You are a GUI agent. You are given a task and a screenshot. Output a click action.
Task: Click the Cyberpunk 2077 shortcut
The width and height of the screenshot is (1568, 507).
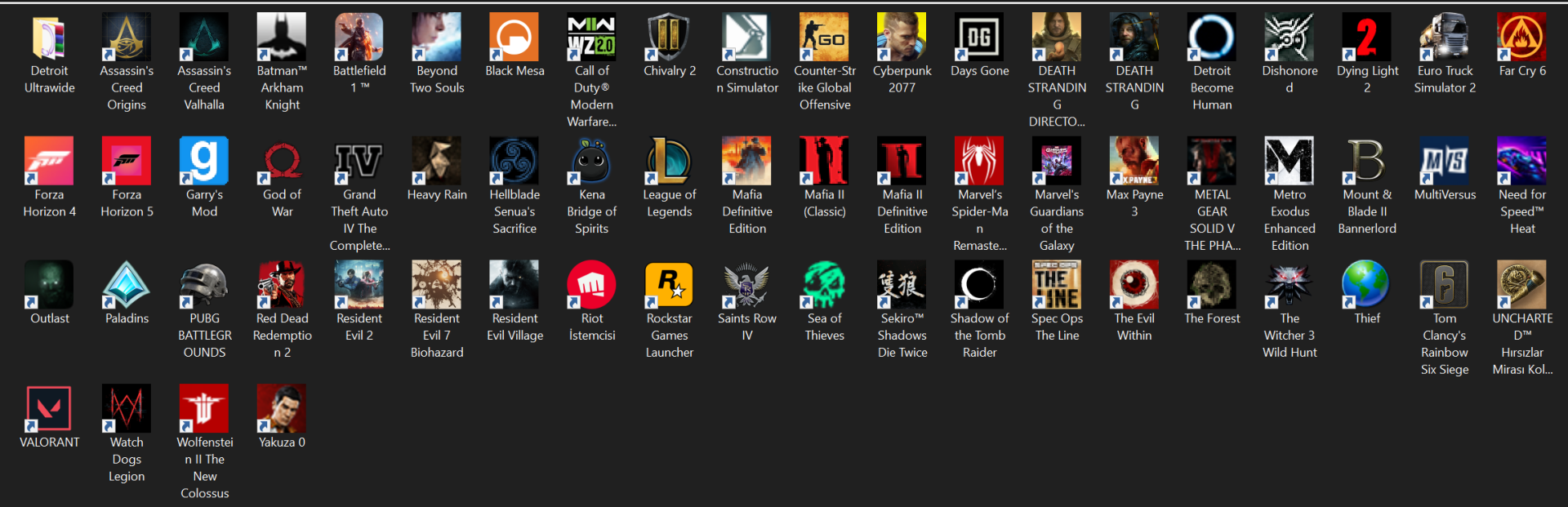pos(902,38)
